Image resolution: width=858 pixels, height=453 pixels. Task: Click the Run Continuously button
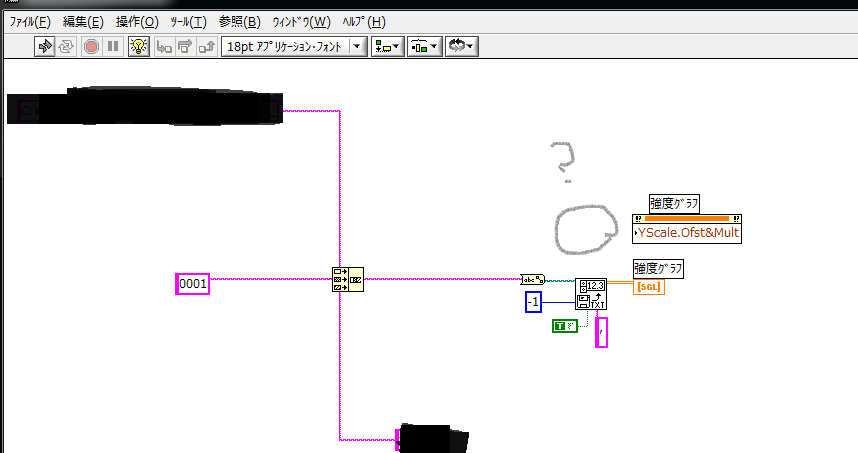click(x=66, y=47)
